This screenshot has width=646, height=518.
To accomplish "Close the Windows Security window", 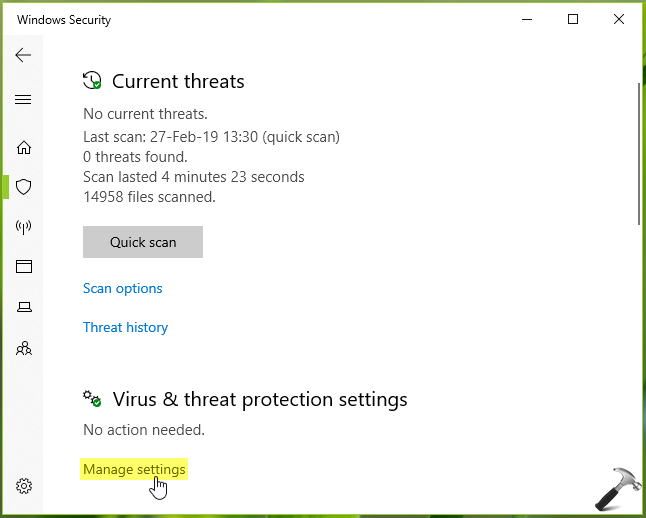I will point(620,19).
